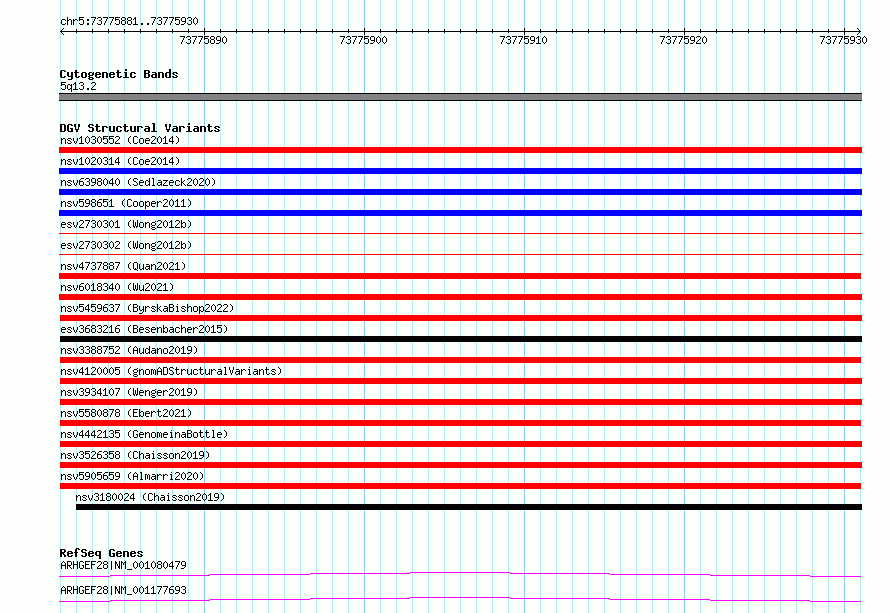Image resolution: width=890 pixels, height=613 pixels.
Task: Select nsv4737887 (Quan2021) label
Action: 123,266
